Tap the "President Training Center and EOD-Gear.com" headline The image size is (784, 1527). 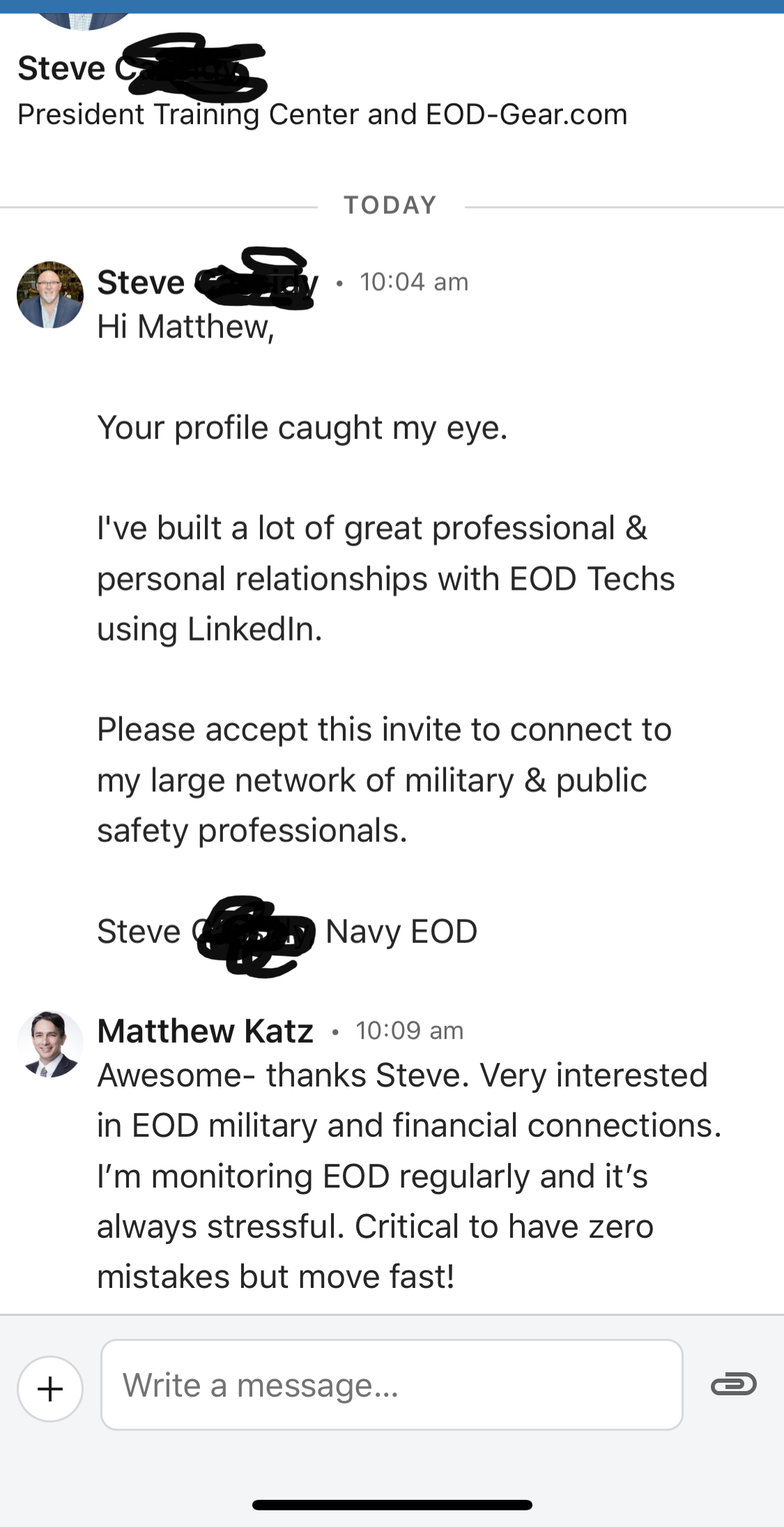[x=322, y=114]
